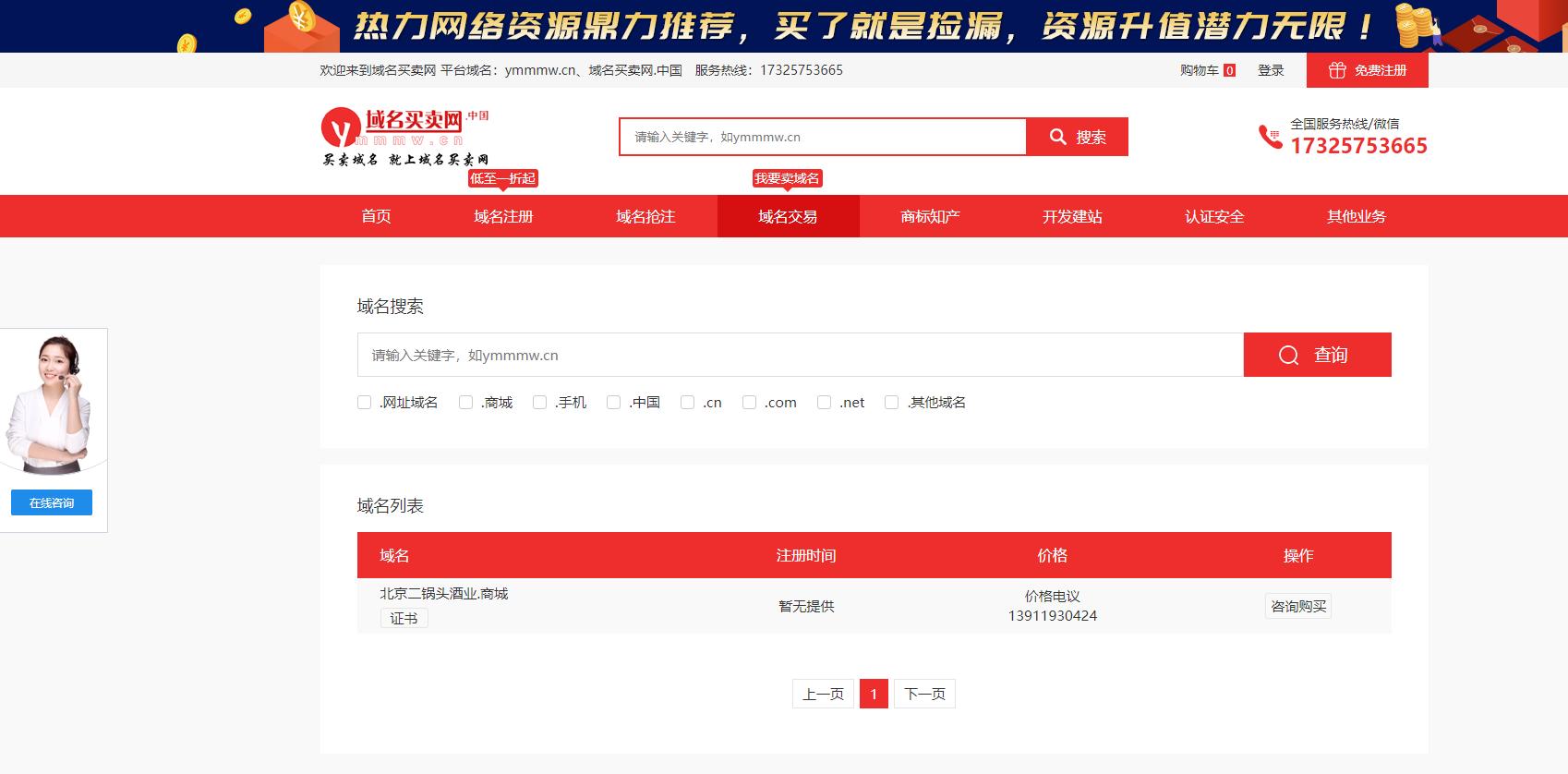Open 域名注册 menu item
This screenshot has height=774, width=1568.
(503, 216)
